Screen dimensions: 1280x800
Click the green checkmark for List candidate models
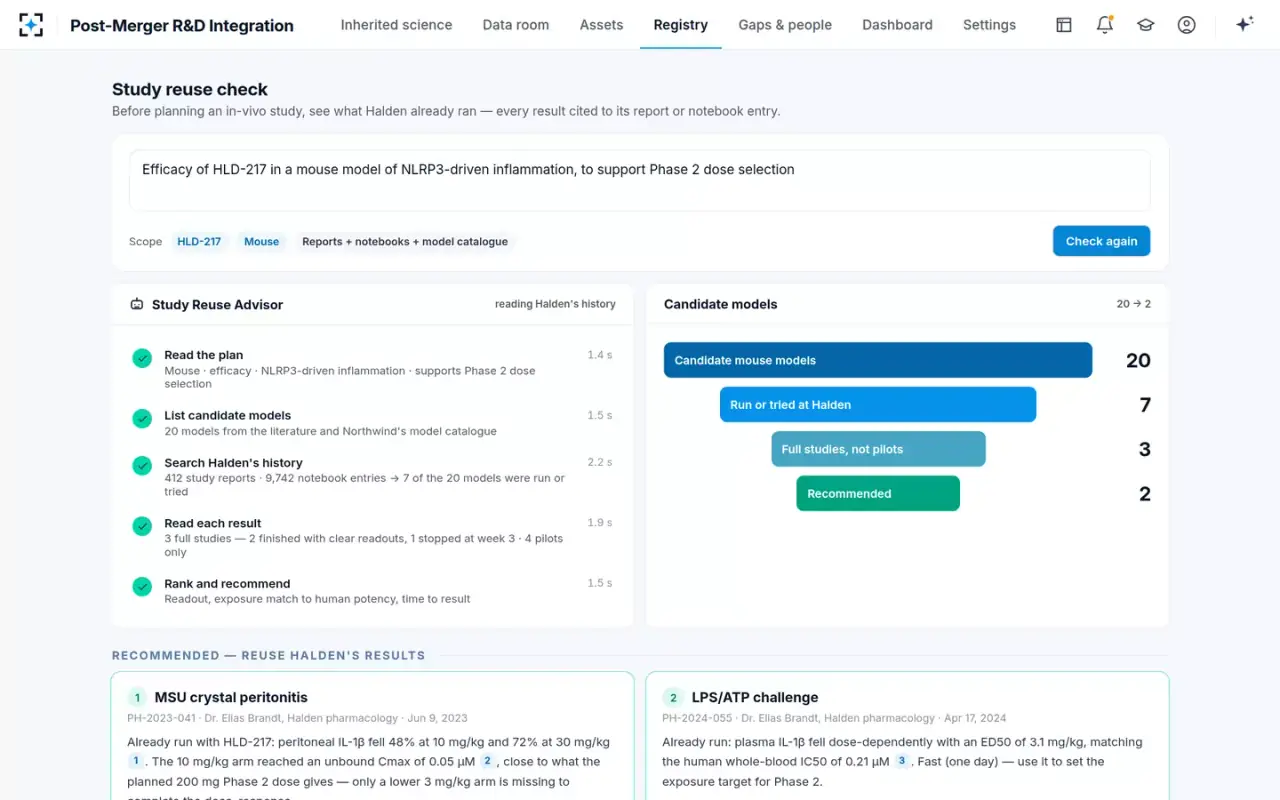[142, 418]
